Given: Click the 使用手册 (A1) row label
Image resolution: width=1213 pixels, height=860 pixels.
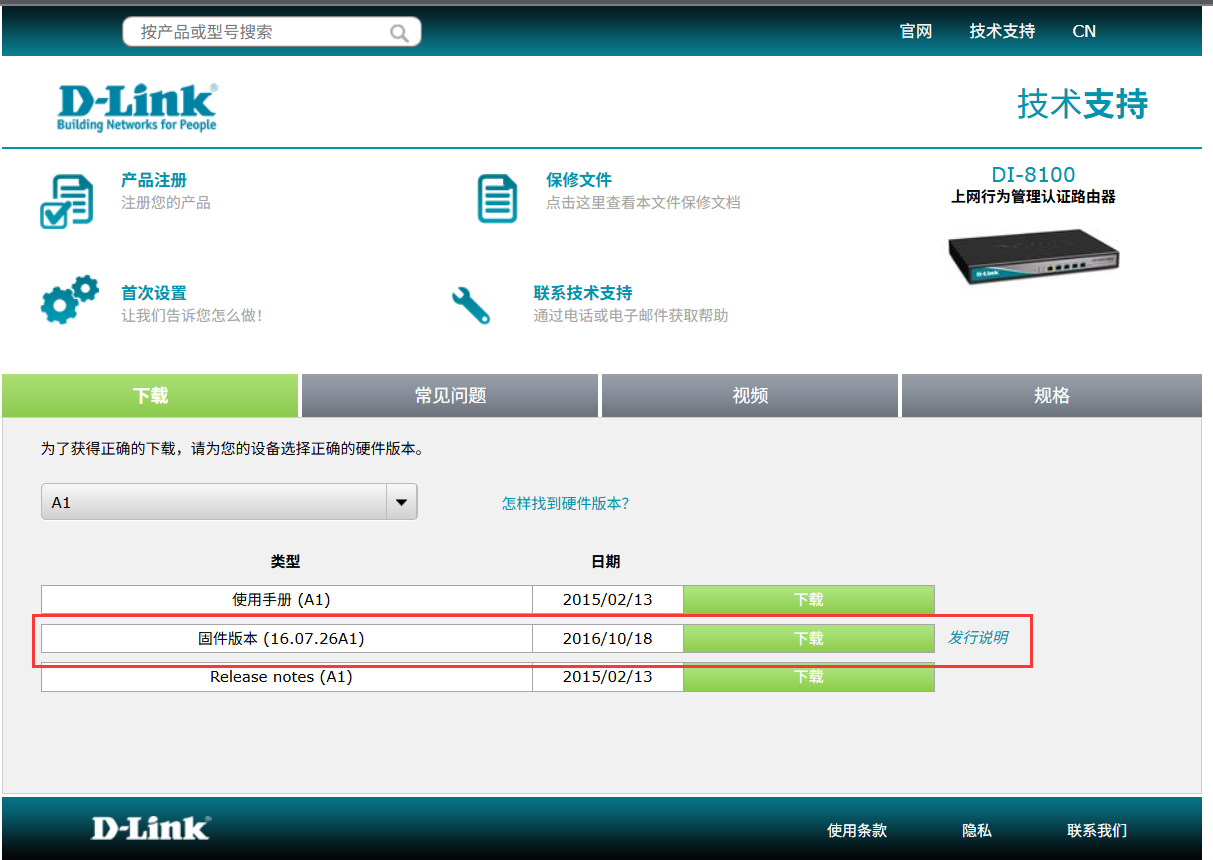Looking at the screenshot, I should [281, 600].
